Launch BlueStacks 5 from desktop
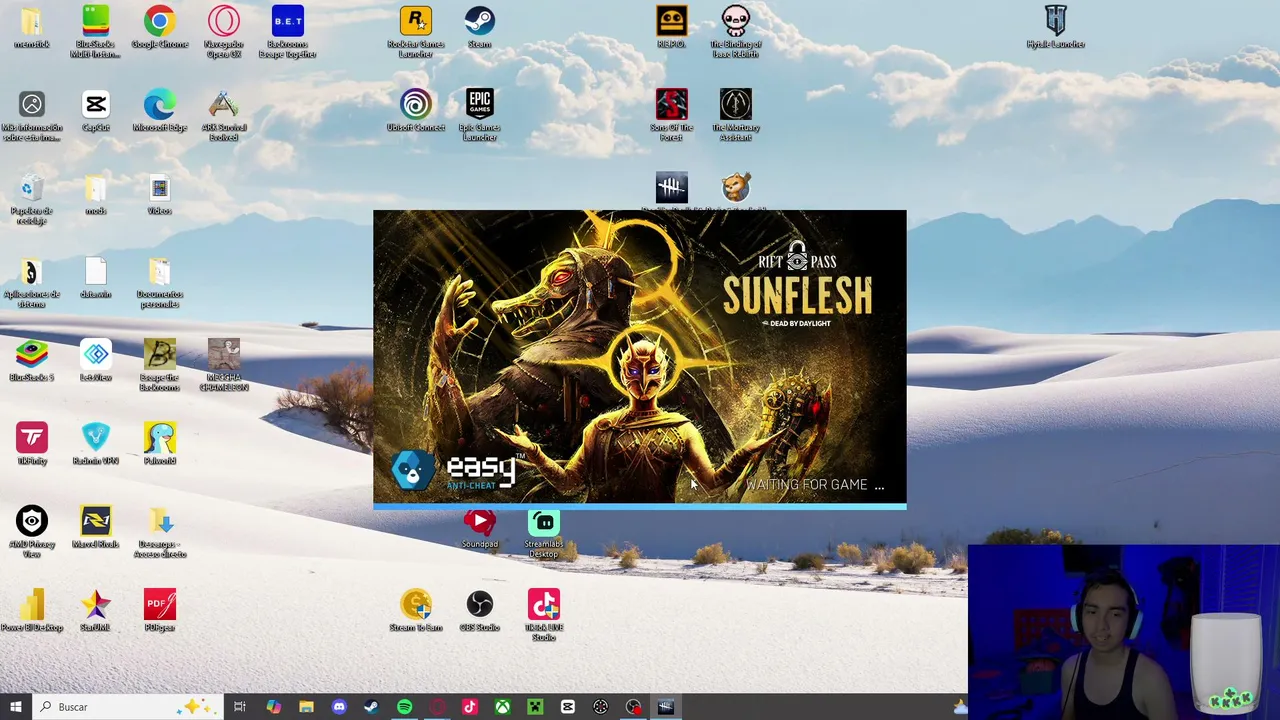The height and width of the screenshot is (720, 1280). [x=32, y=361]
